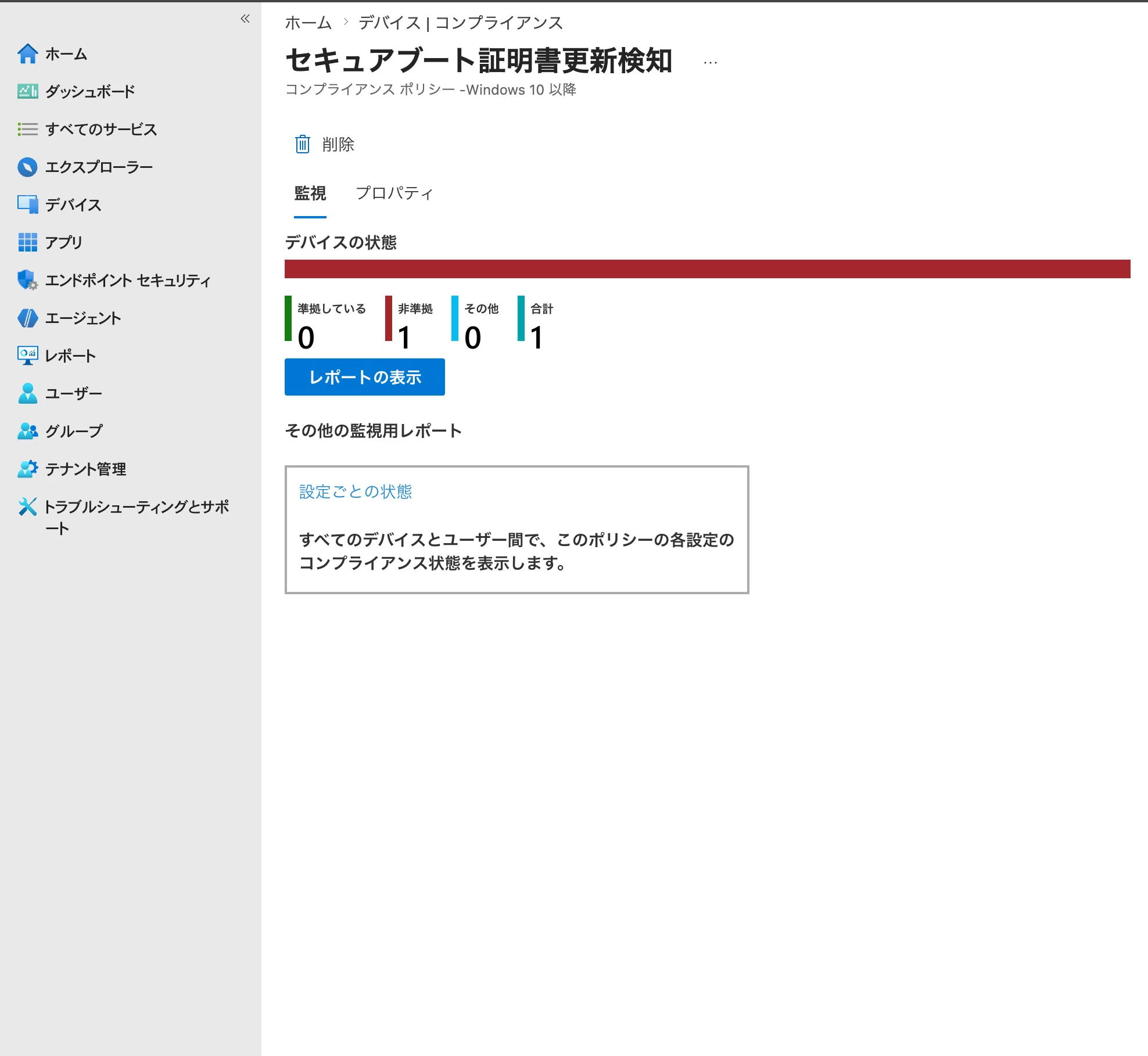The width and height of the screenshot is (1148, 1056).
Task: Open the テナント管理 gear icon
Action: click(27, 469)
